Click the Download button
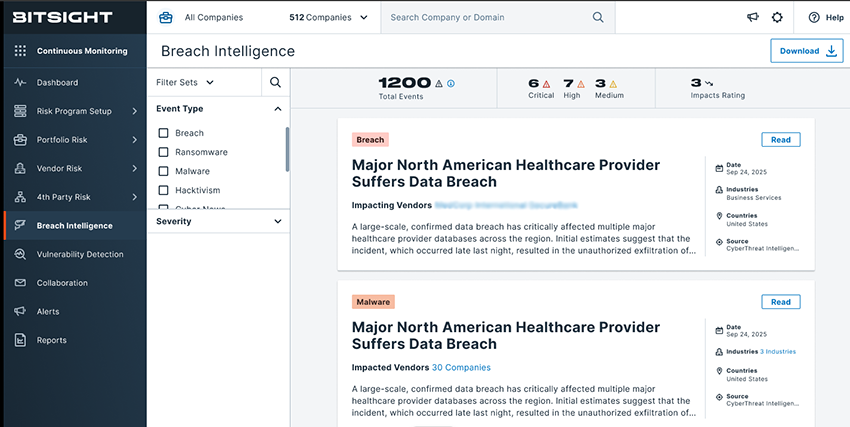850x427 pixels. click(x=807, y=51)
